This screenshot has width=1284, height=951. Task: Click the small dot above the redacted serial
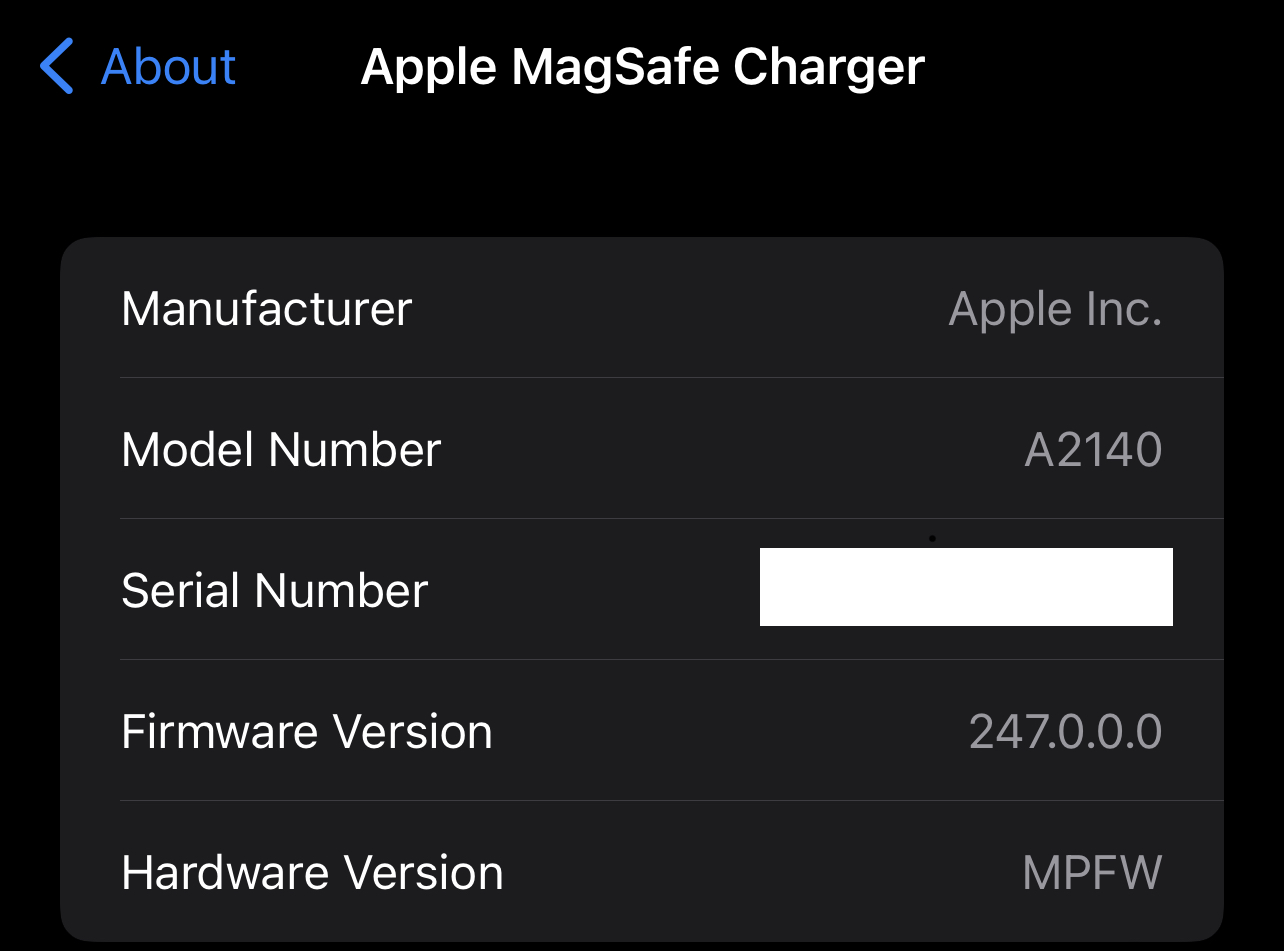[932, 538]
